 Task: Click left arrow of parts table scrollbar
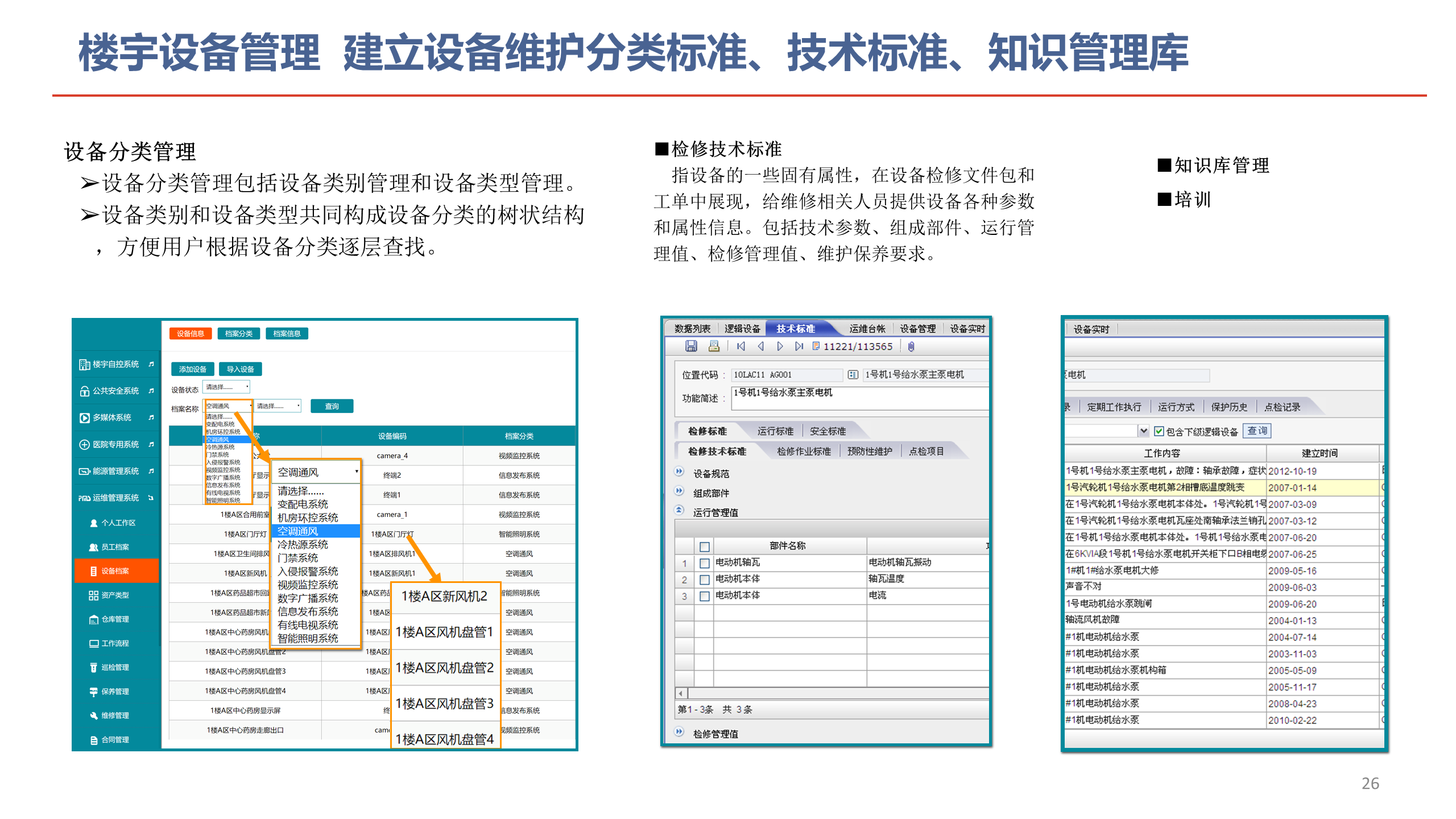click(681, 693)
